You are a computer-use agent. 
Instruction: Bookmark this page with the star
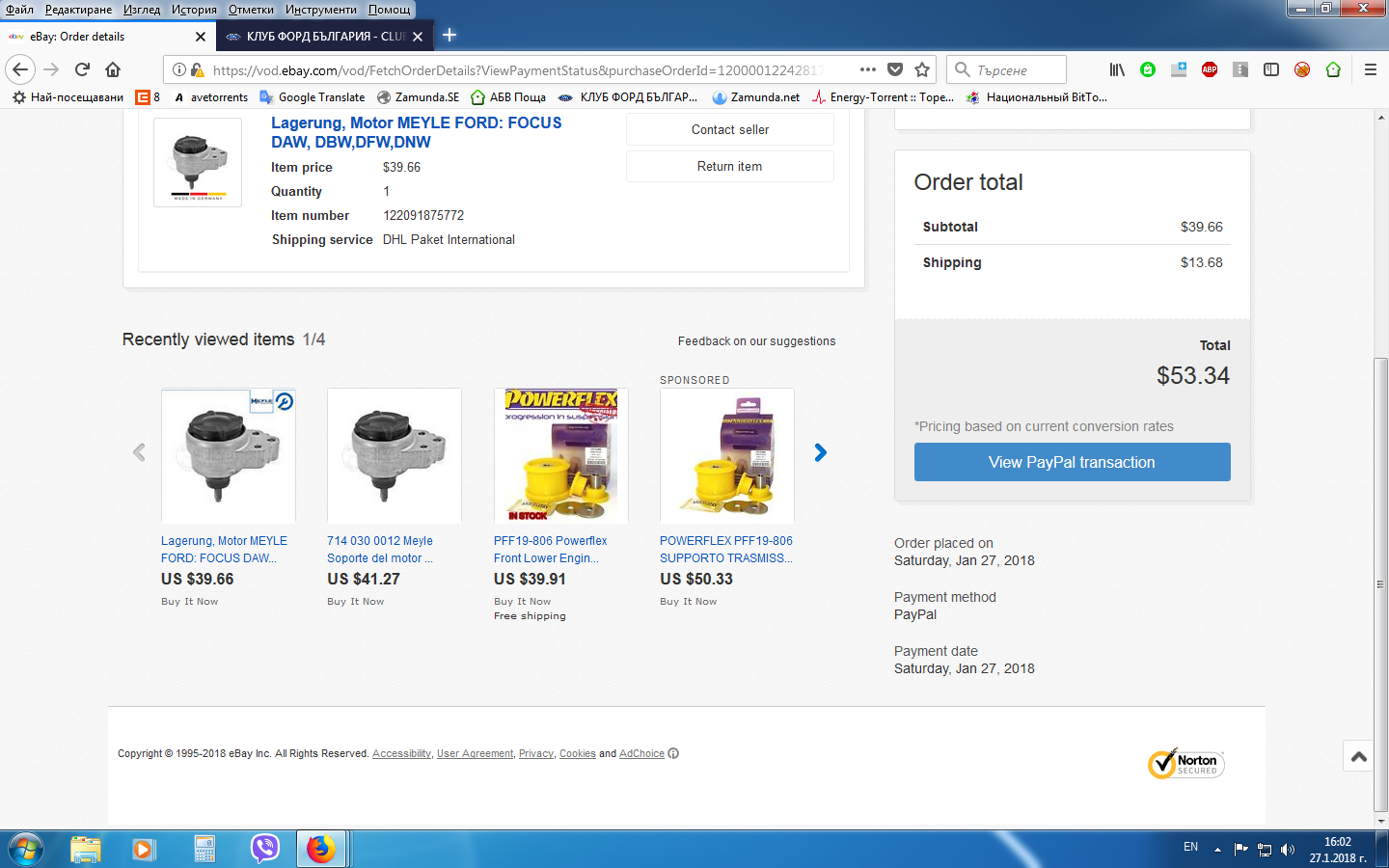922,69
